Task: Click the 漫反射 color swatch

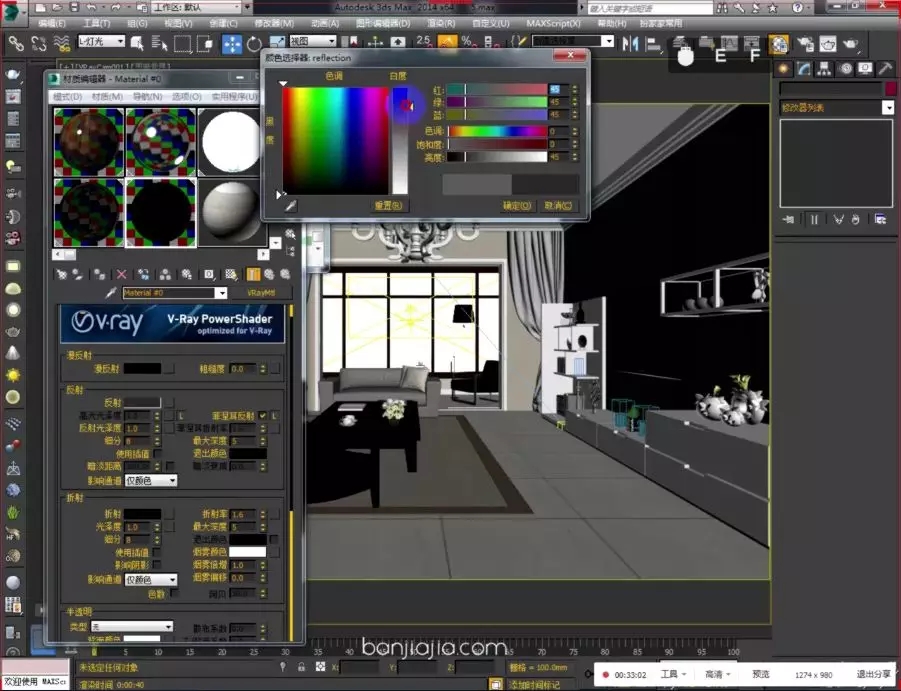Action: [x=143, y=369]
